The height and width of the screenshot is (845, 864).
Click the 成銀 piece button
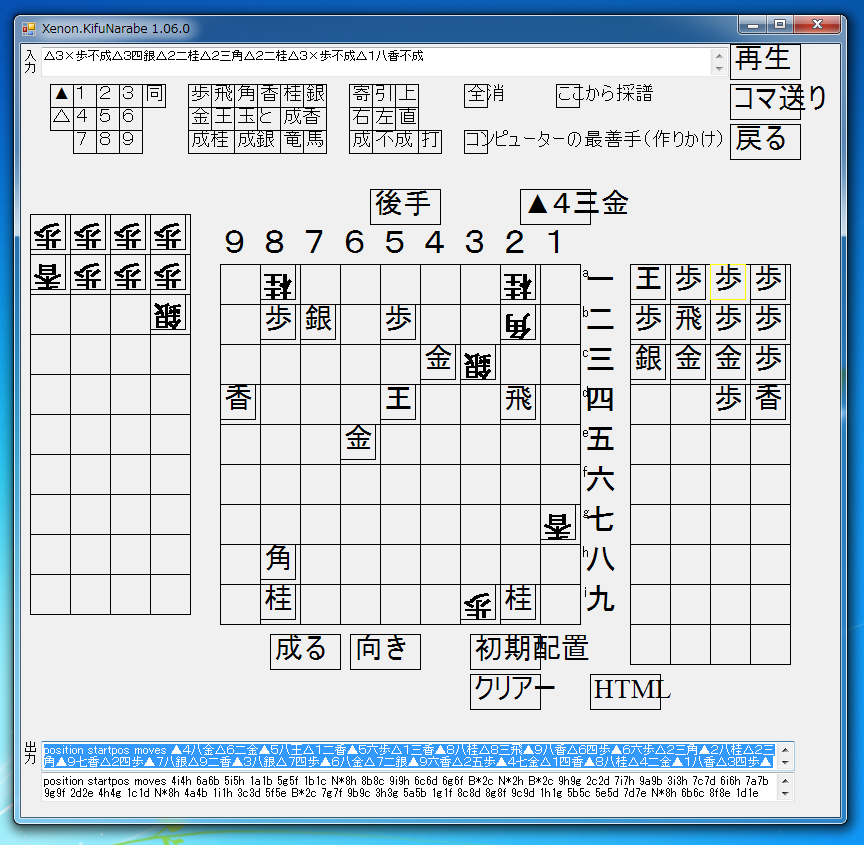(x=258, y=141)
